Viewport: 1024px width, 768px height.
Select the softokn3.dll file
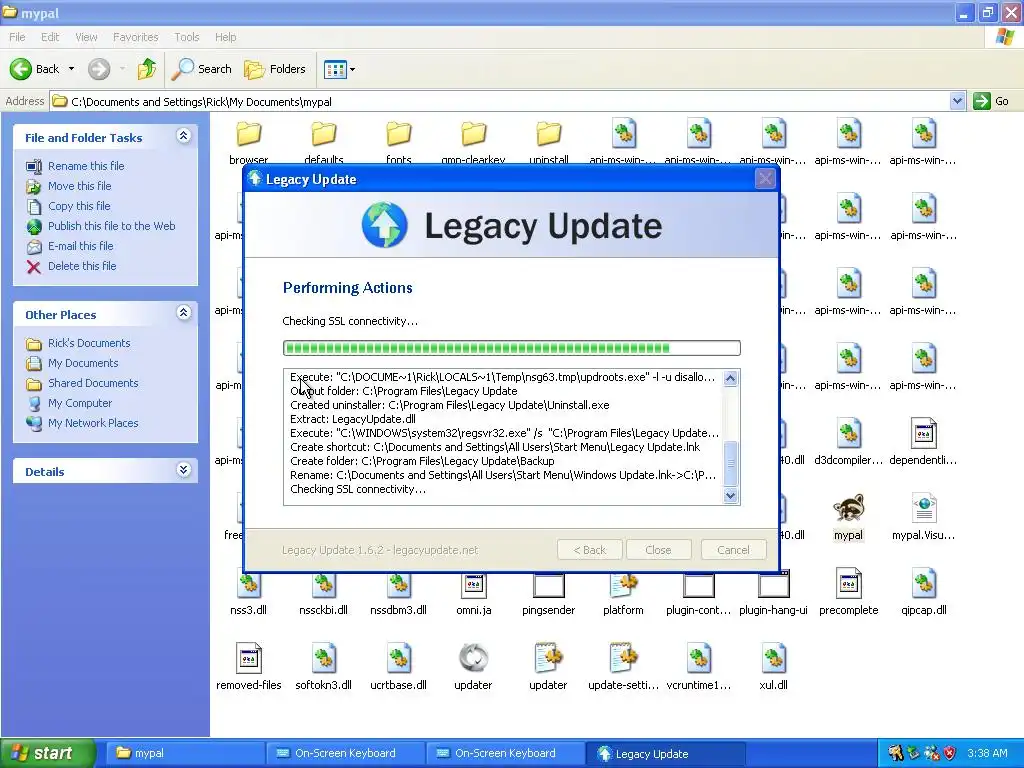click(323, 667)
